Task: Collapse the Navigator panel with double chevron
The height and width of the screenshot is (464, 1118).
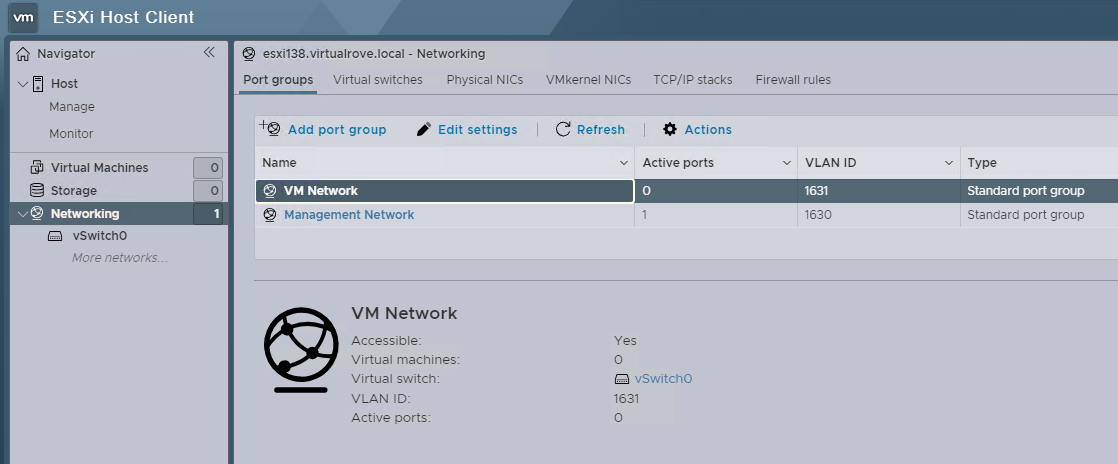Action: click(x=209, y=53)
